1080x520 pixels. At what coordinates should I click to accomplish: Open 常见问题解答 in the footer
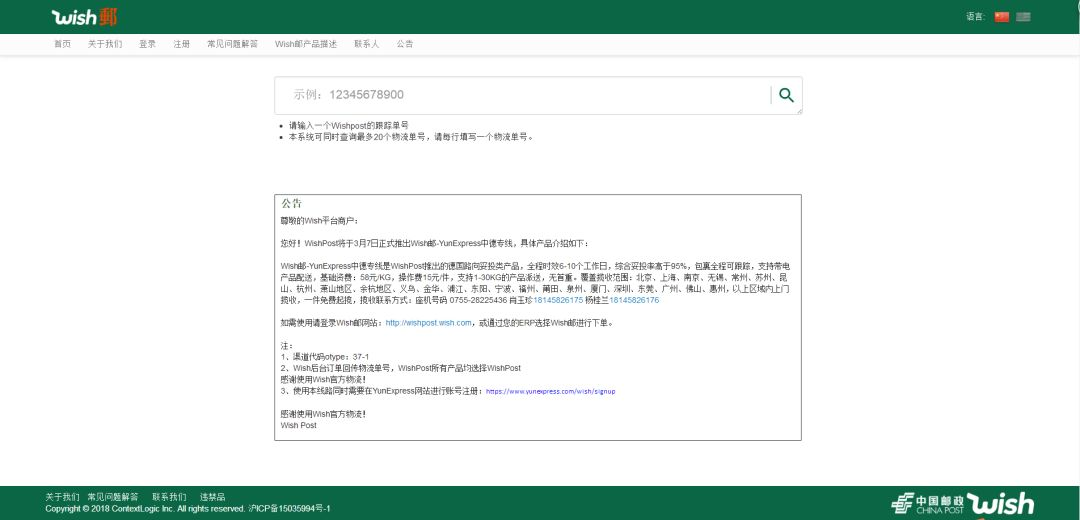[112, 497]
